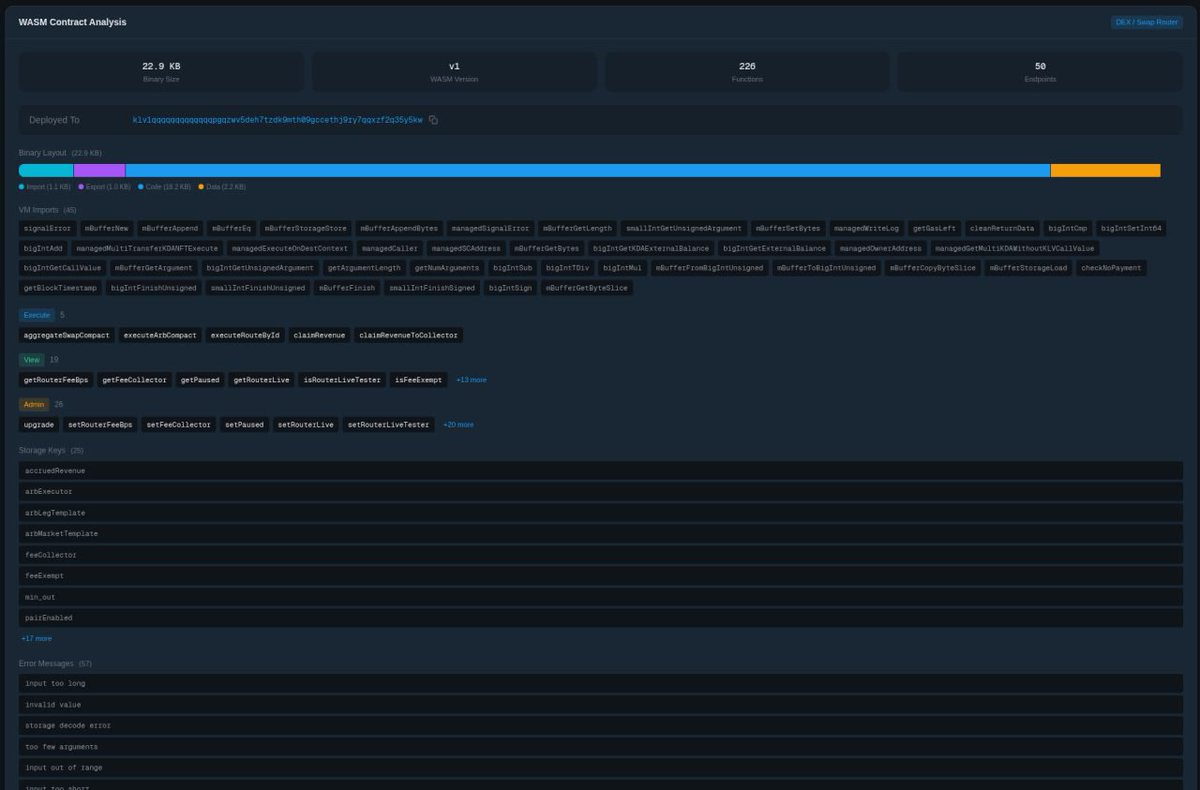Click the Execute category badge
Image resolution: width=1200 pixels, height=790 pixels.
pyautogui.click(x=36, y=315)
